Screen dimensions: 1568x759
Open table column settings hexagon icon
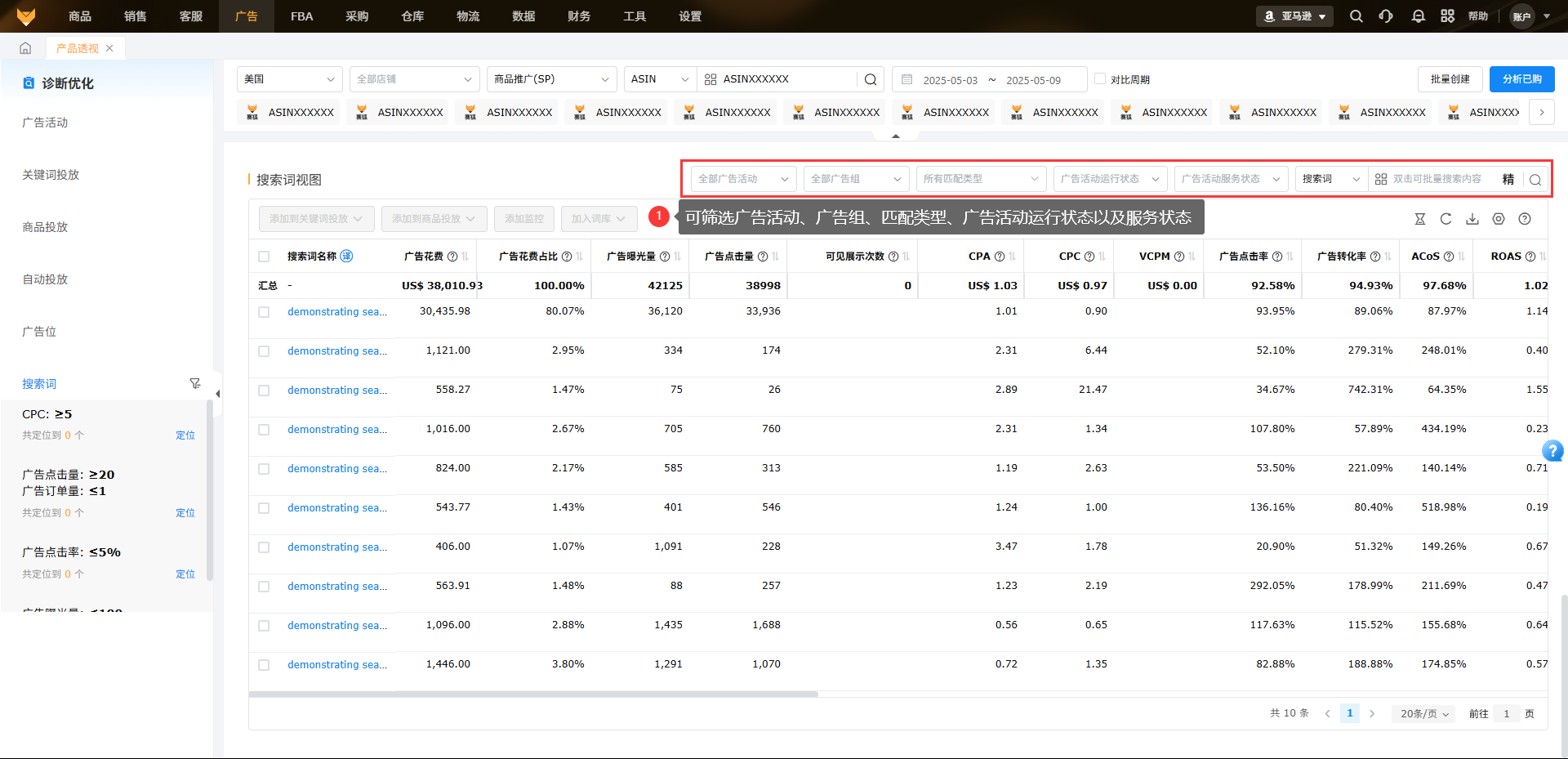[1499, 219]
